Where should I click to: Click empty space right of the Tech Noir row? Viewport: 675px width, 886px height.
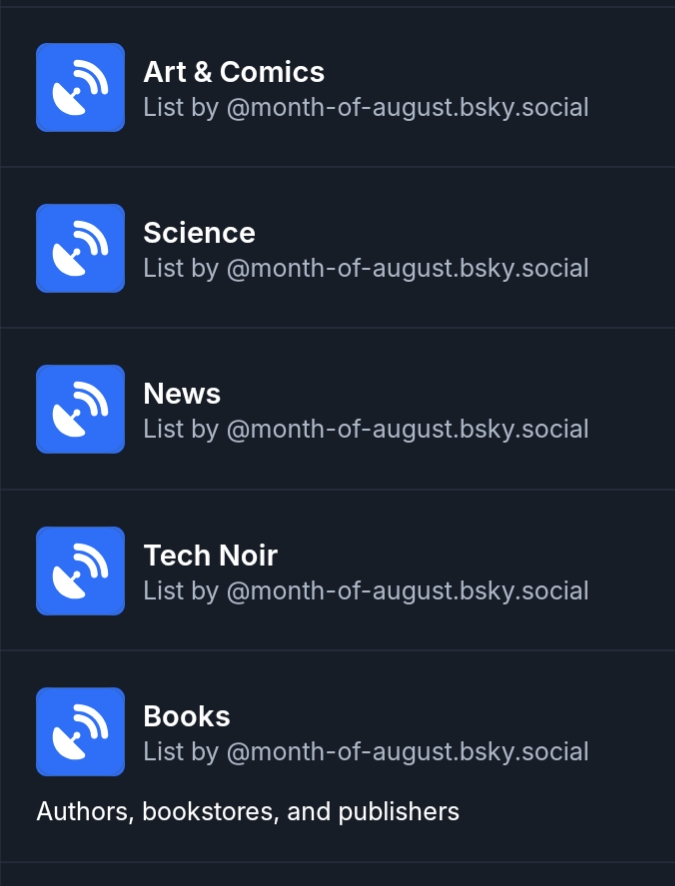pos(635,570)
